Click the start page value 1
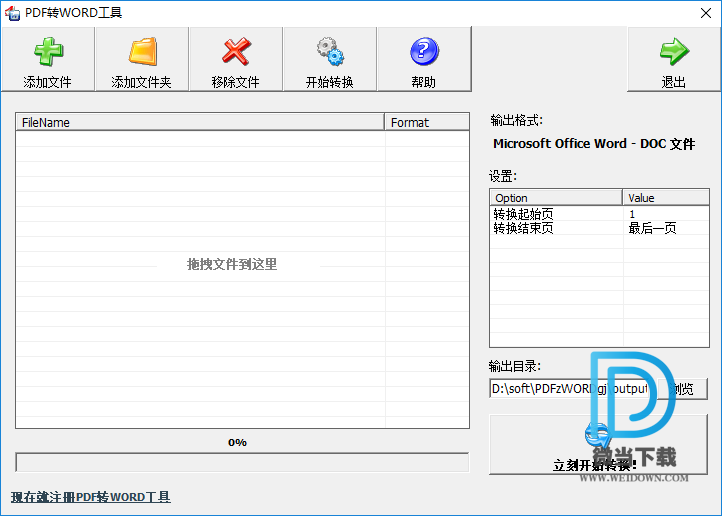 [x=632, y=214]
